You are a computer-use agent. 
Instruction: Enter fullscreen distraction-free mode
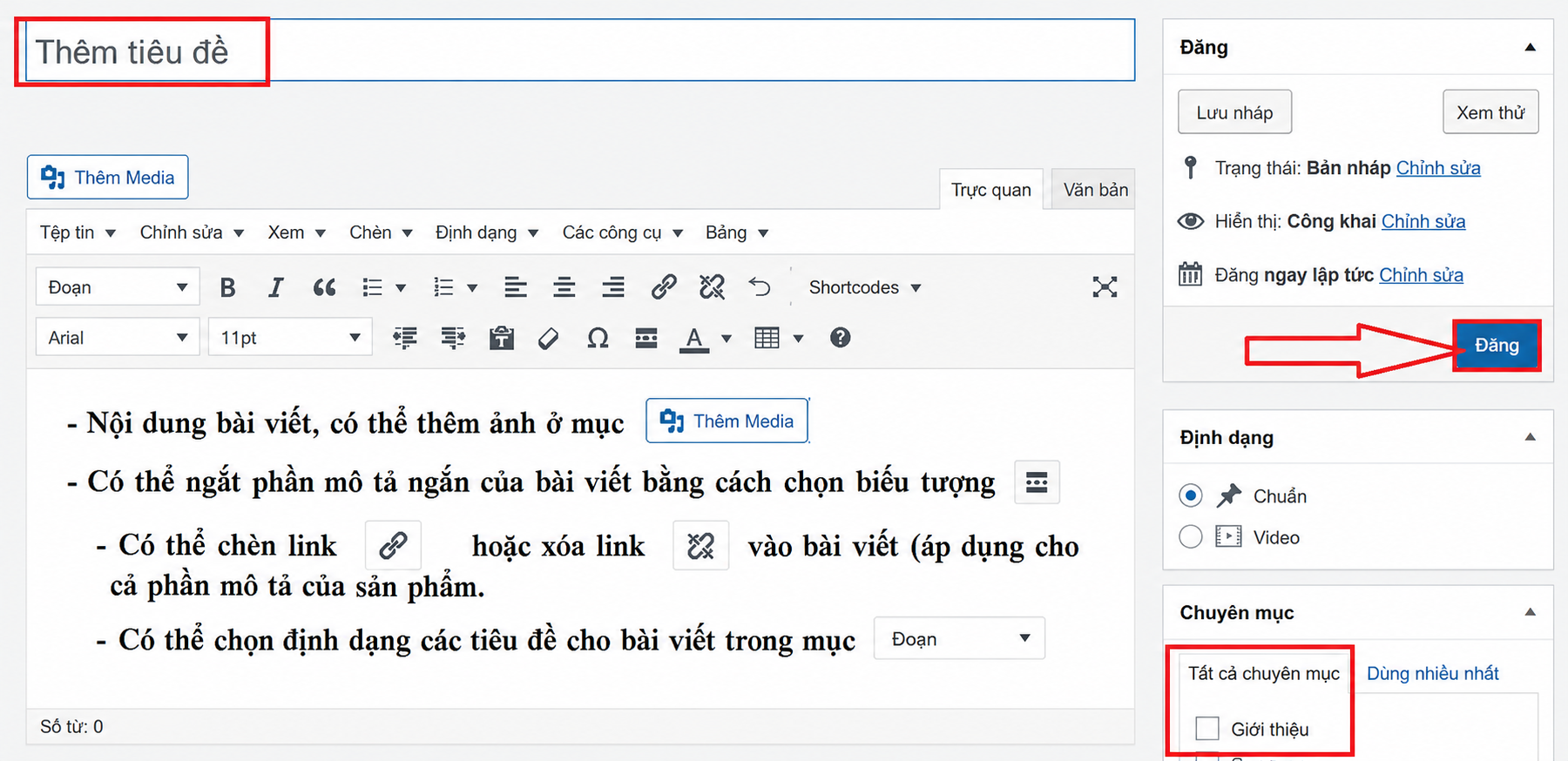click(x=1105, y=286)
